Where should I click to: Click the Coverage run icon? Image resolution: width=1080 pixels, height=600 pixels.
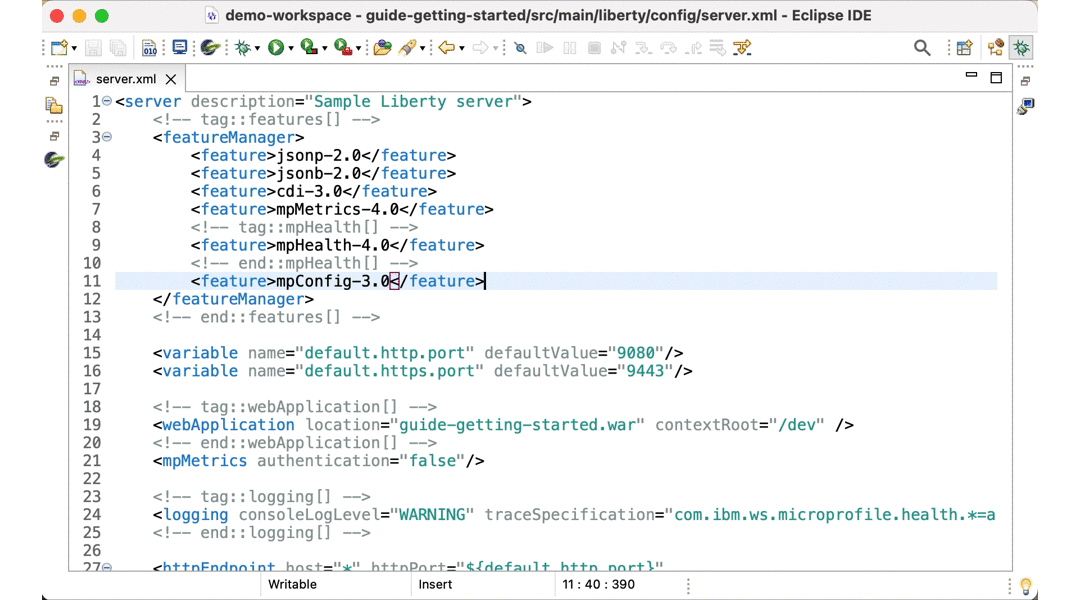(x=309, y=48)
